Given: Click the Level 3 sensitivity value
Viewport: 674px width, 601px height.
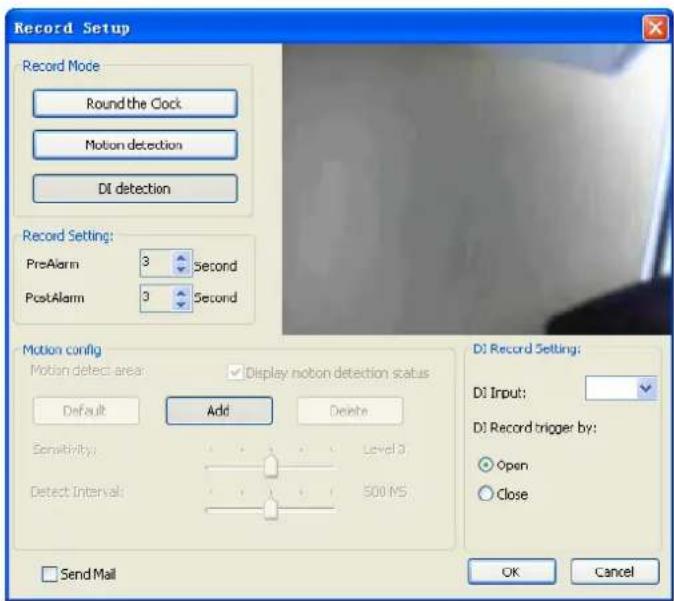Looking at the screenshot, I should tap(384, 449).
